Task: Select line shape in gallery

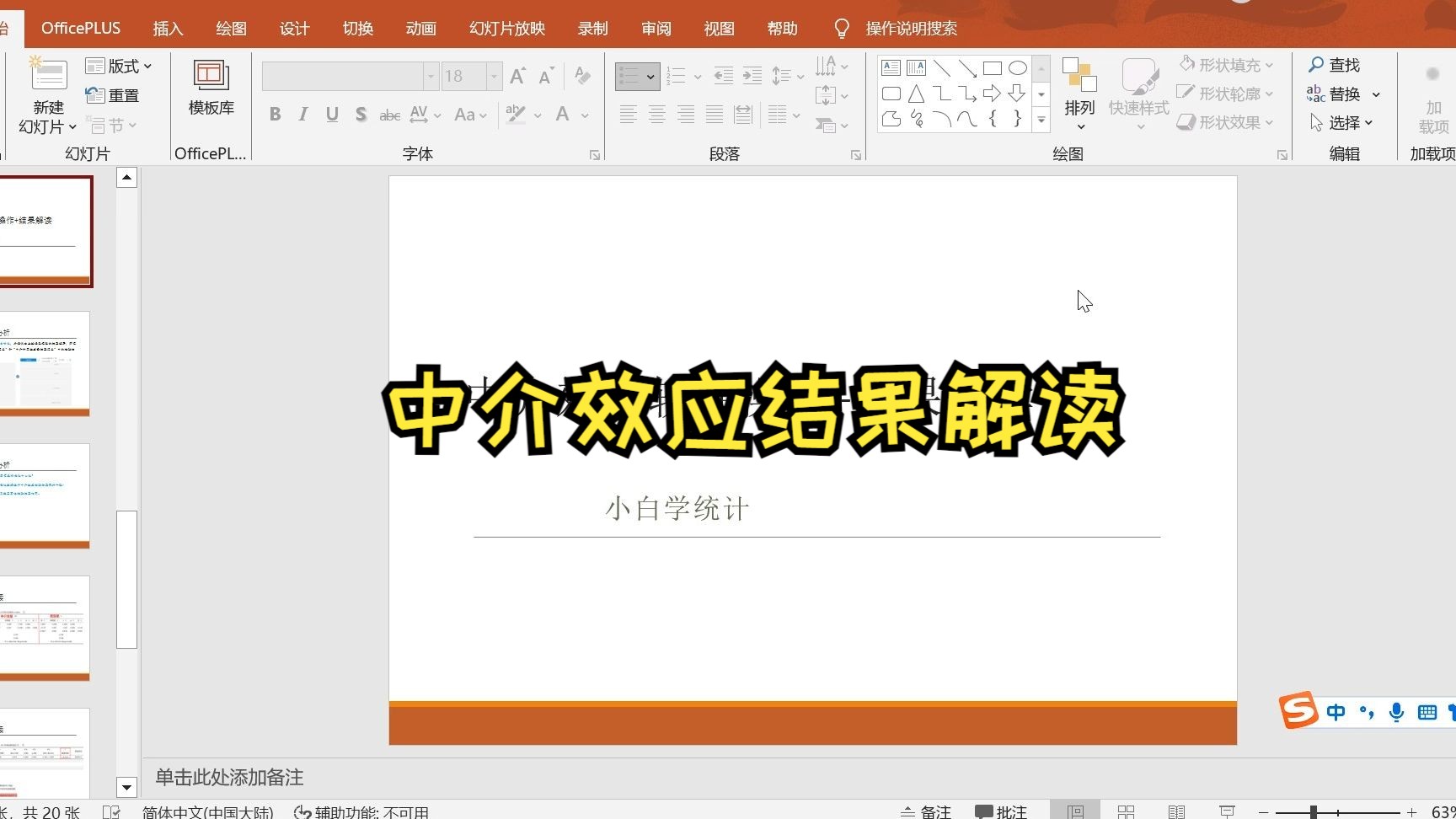Action: pos(942,68)
